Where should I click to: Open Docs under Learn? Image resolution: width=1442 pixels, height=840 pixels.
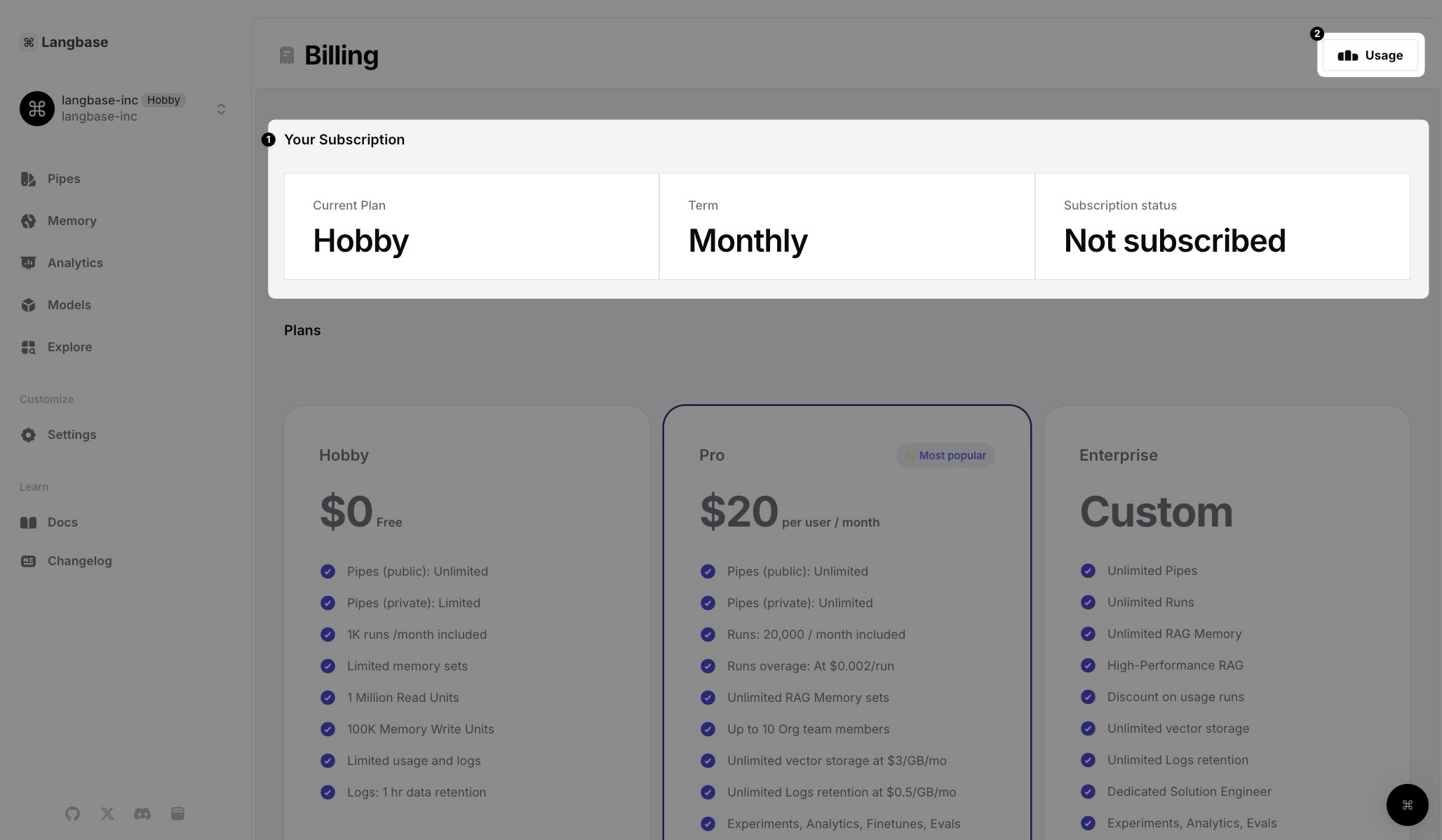62,522
